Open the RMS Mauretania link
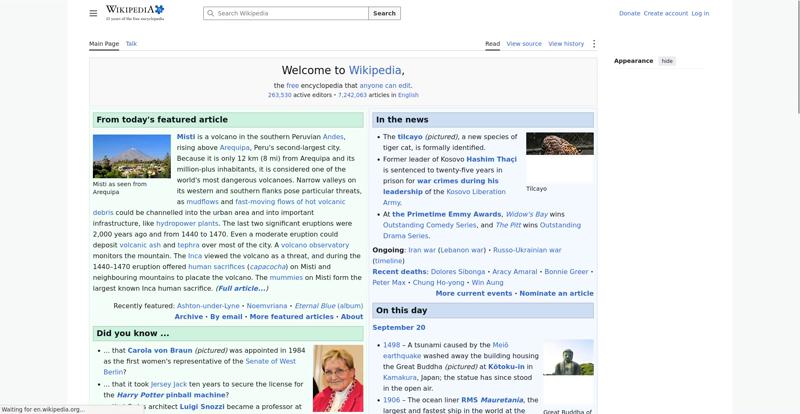The image size is (800, 414). click(492, 400)
